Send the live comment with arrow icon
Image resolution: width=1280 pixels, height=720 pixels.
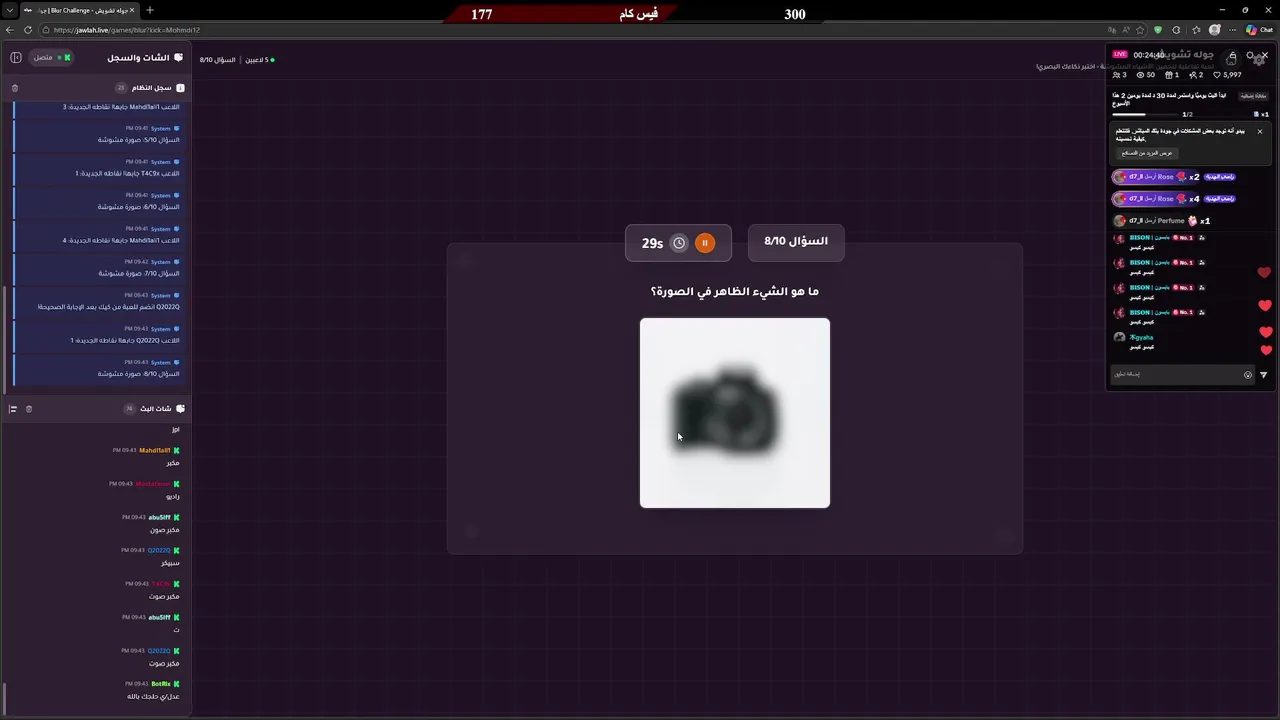pos(1264,375)
